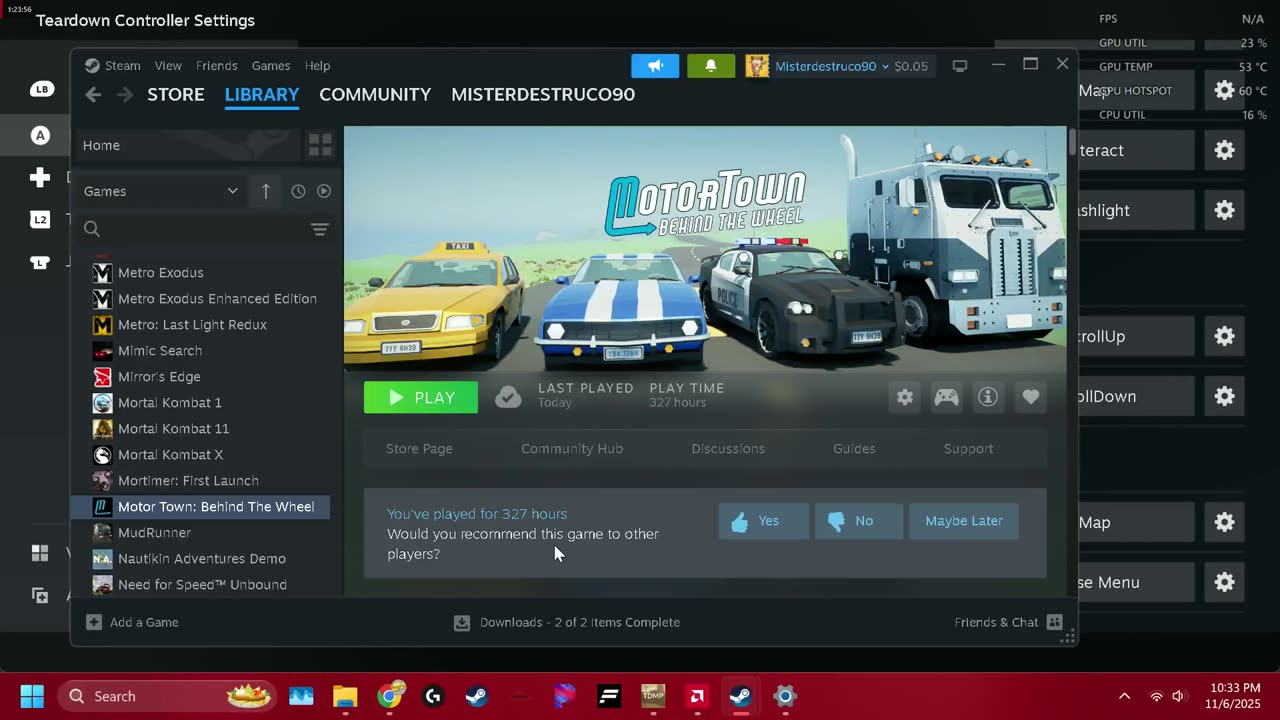Expand the Games category dropdown
Viewport: 1280px width, 720px height.
pos(232,191)
